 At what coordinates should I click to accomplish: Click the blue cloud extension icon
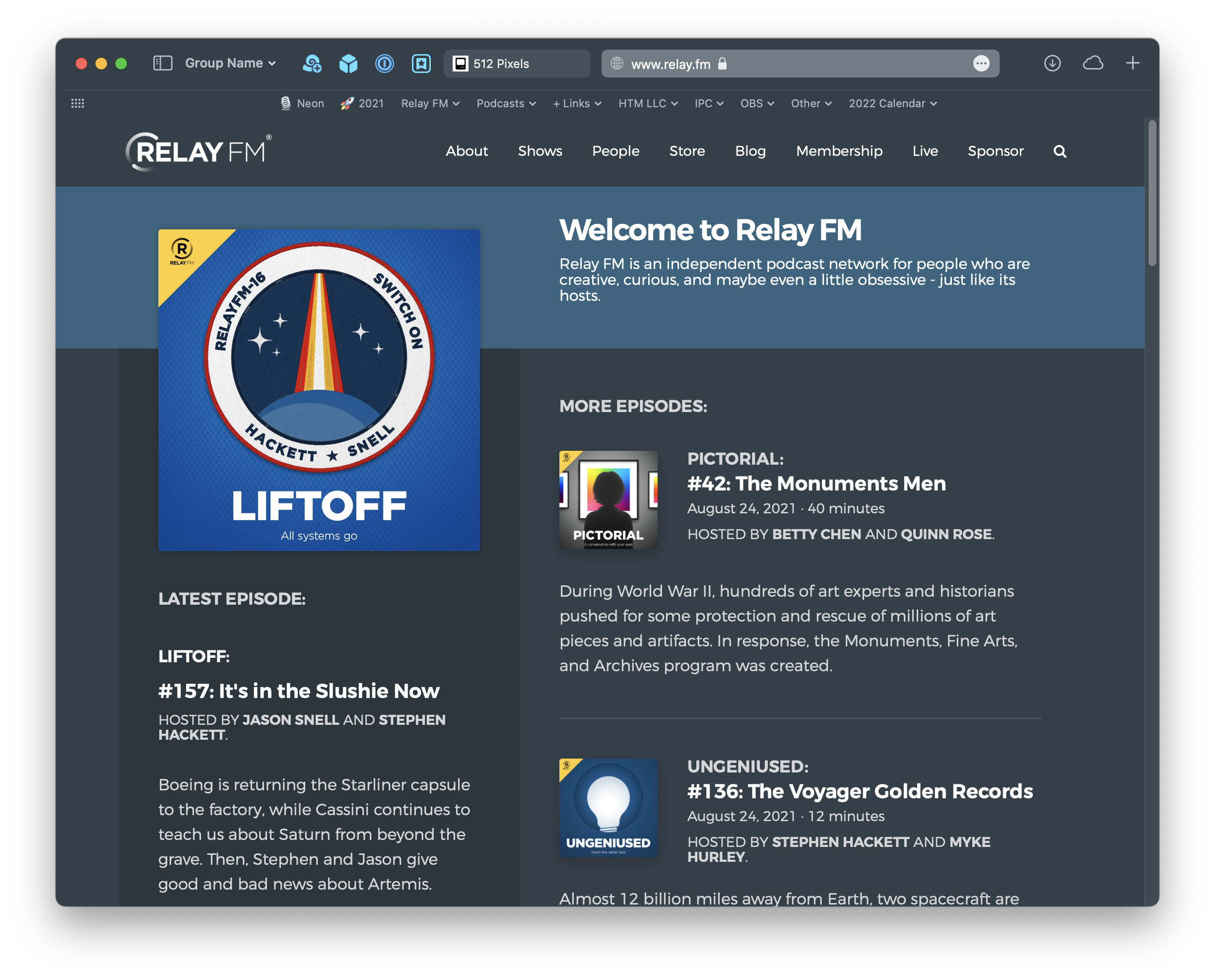[x=312, y=63]
